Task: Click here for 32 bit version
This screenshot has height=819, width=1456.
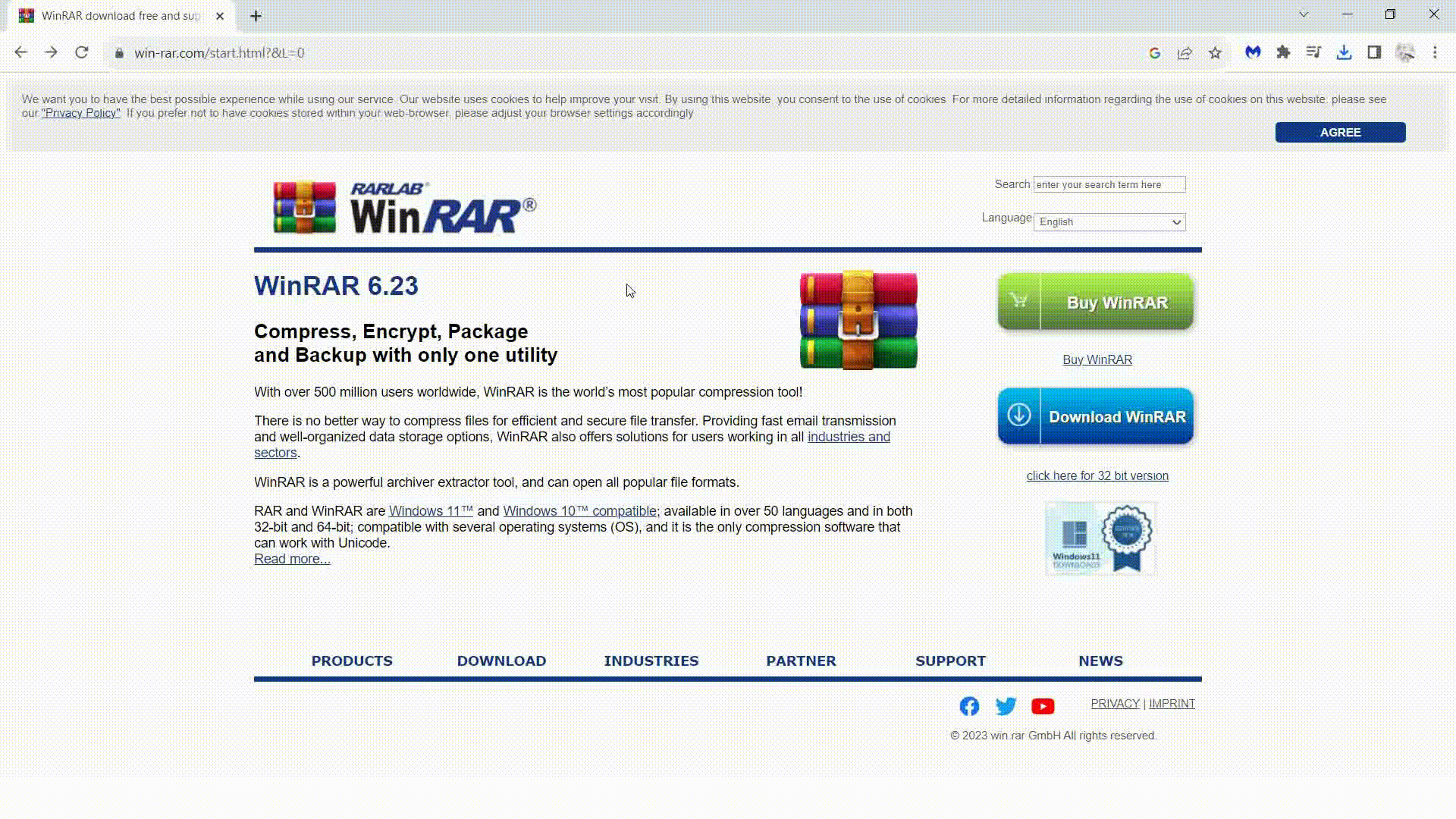Action: point(1097,475)
